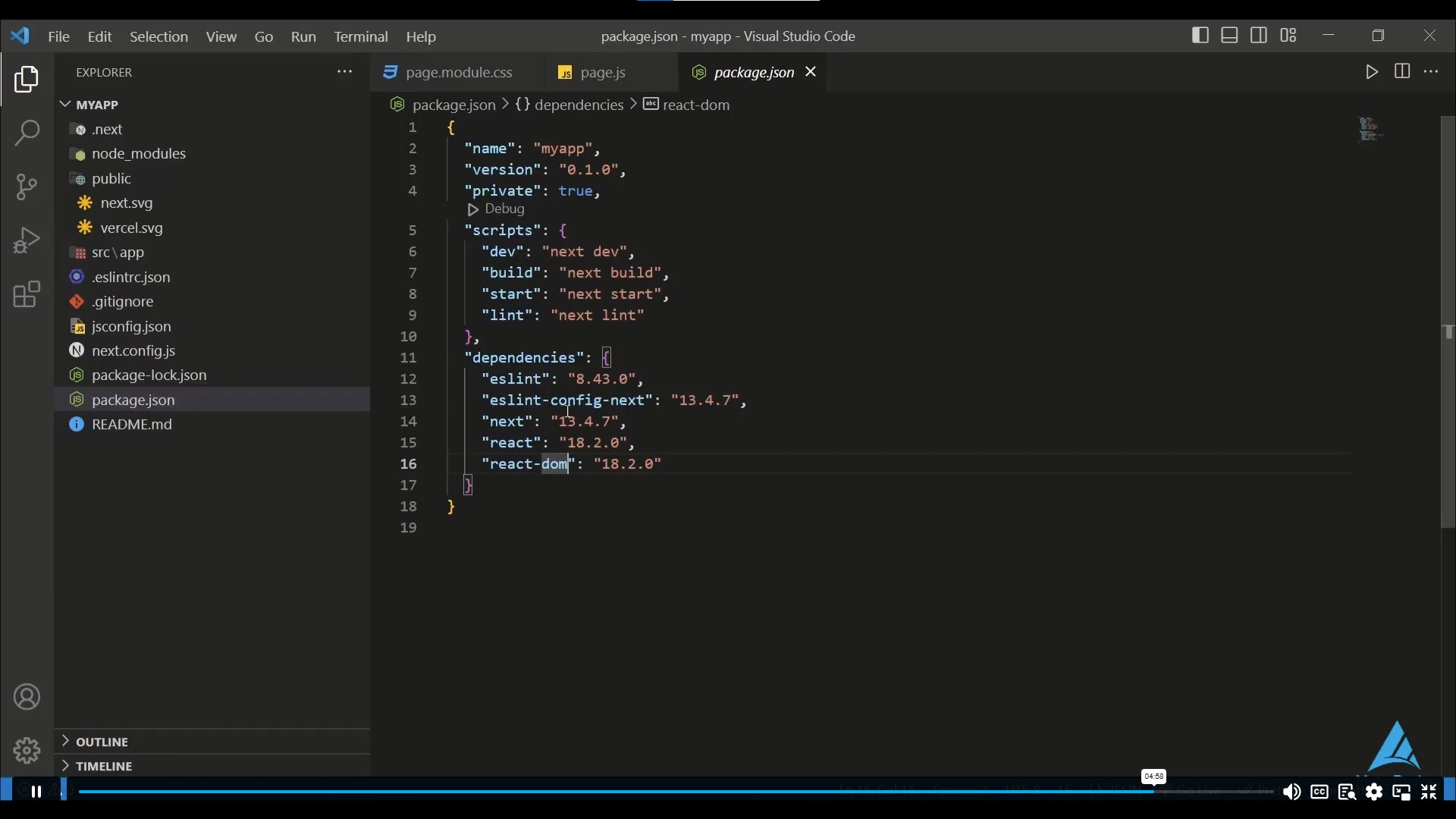Click react-dom breadcrumb item
Image resolution: width=1456 pixels, height=819 pixels.
point(695,105)
